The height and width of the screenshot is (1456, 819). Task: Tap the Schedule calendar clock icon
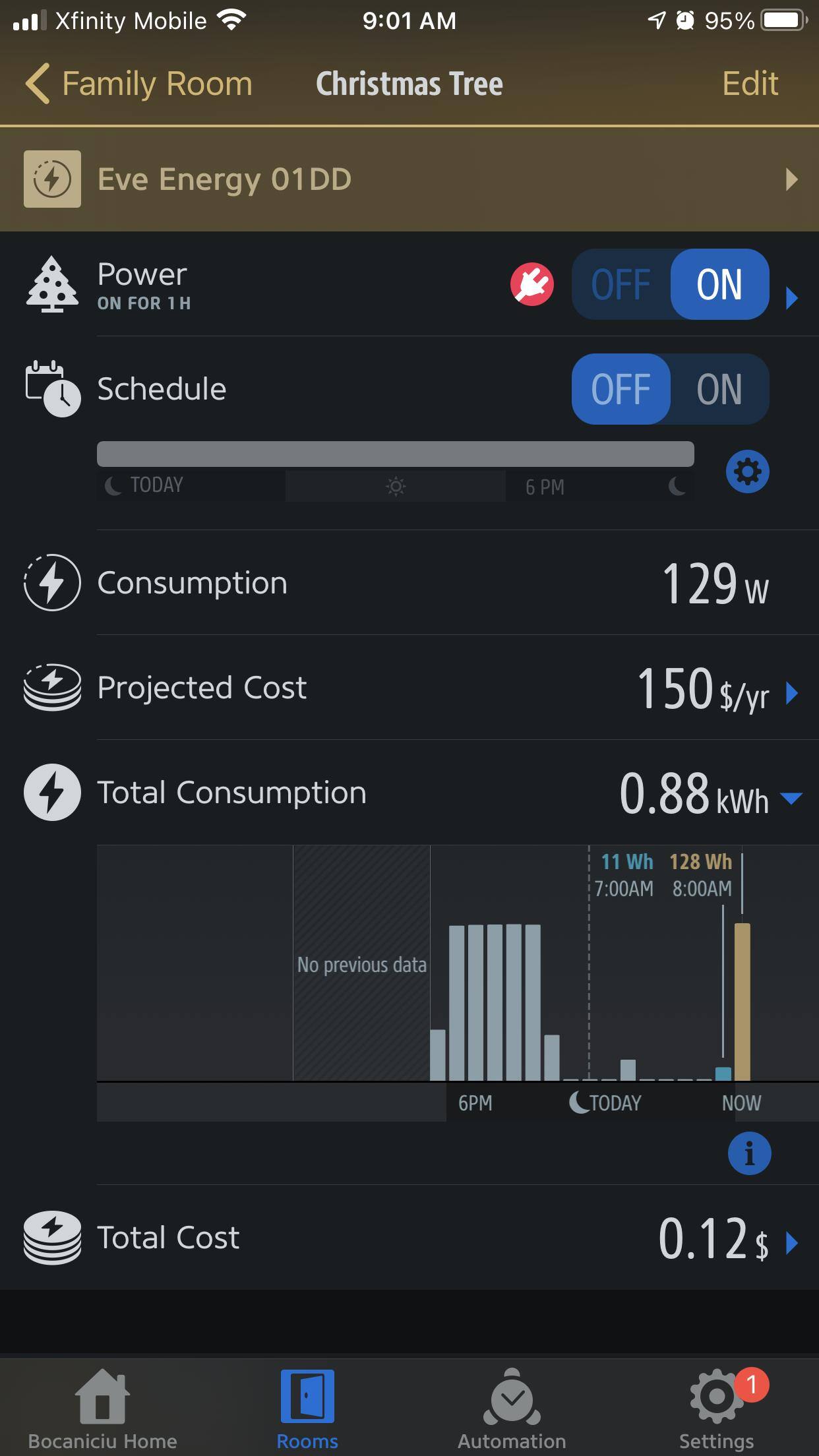click(52, 388)
